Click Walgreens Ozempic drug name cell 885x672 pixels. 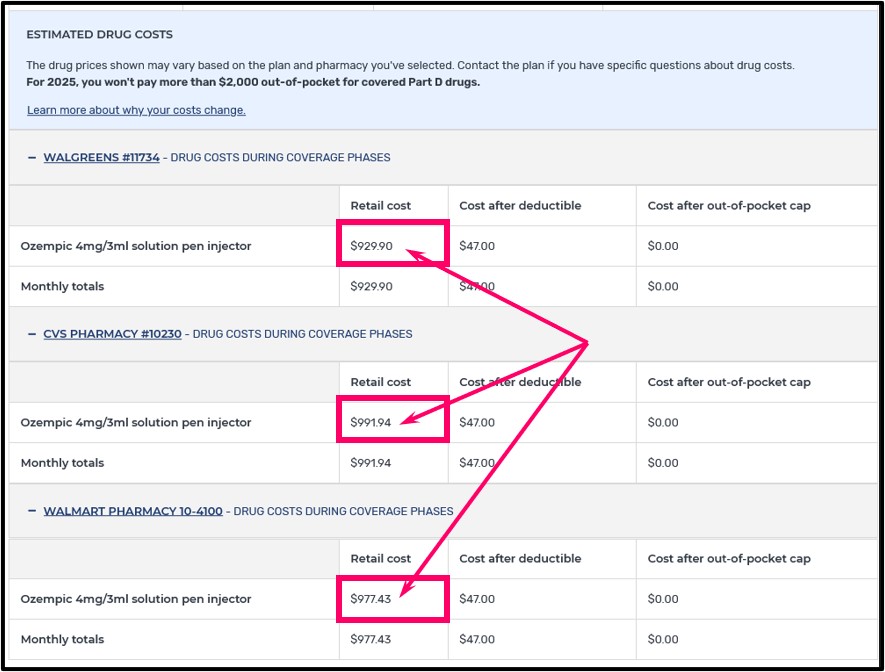click(135, 246)
